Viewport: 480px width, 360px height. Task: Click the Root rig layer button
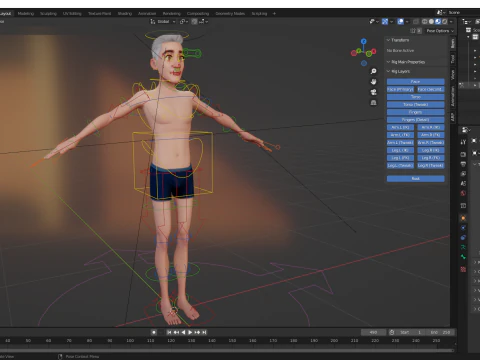[x=416, y=179]
